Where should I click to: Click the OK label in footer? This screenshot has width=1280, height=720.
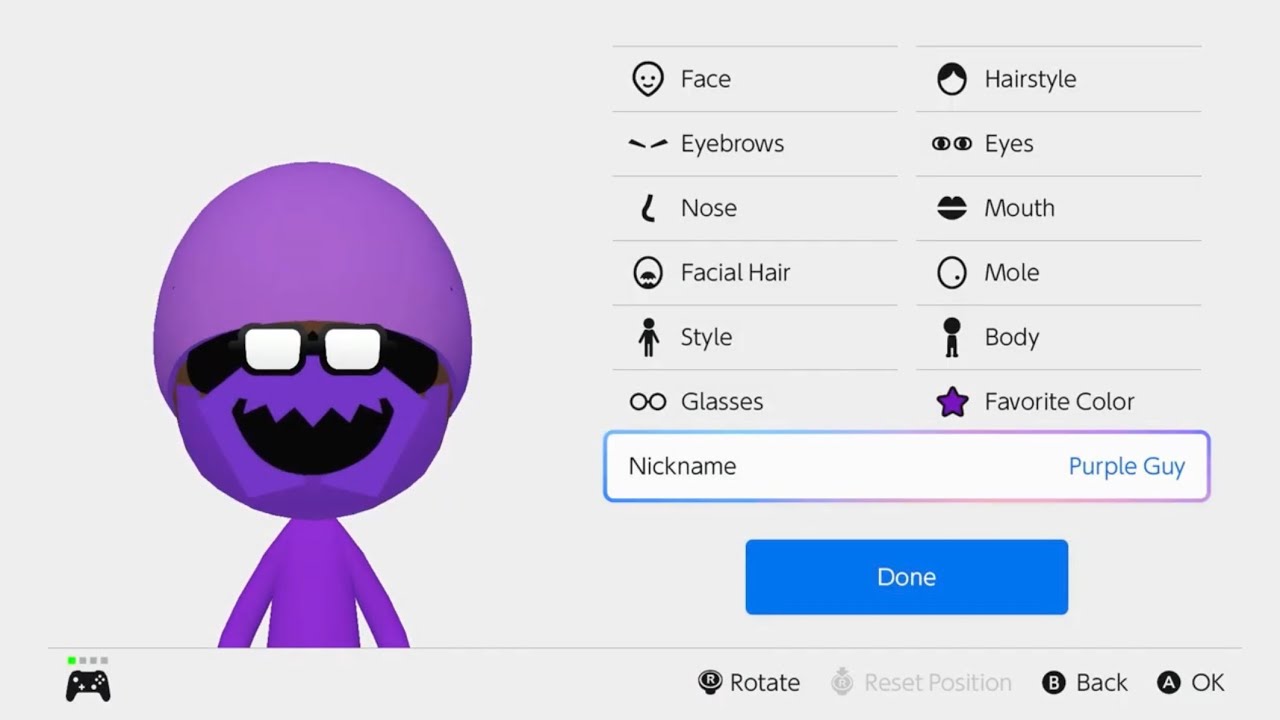1208,683
